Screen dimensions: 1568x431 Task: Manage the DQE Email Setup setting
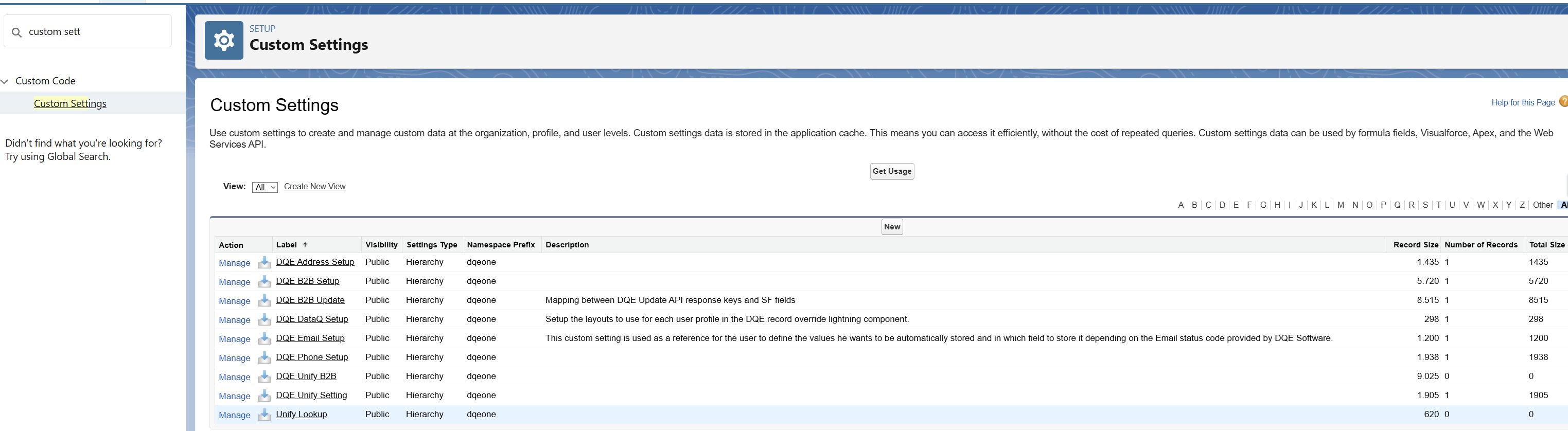pyautogui.click(x=234, y=339)
